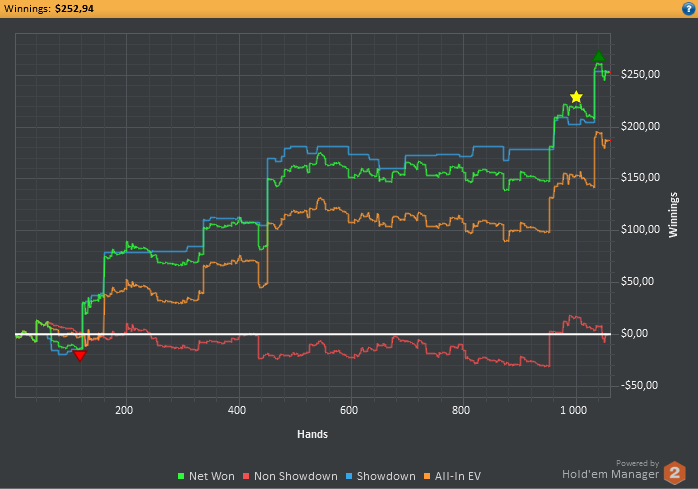Click the $100,00 y-axis label
698x489 pixels.
640,229
